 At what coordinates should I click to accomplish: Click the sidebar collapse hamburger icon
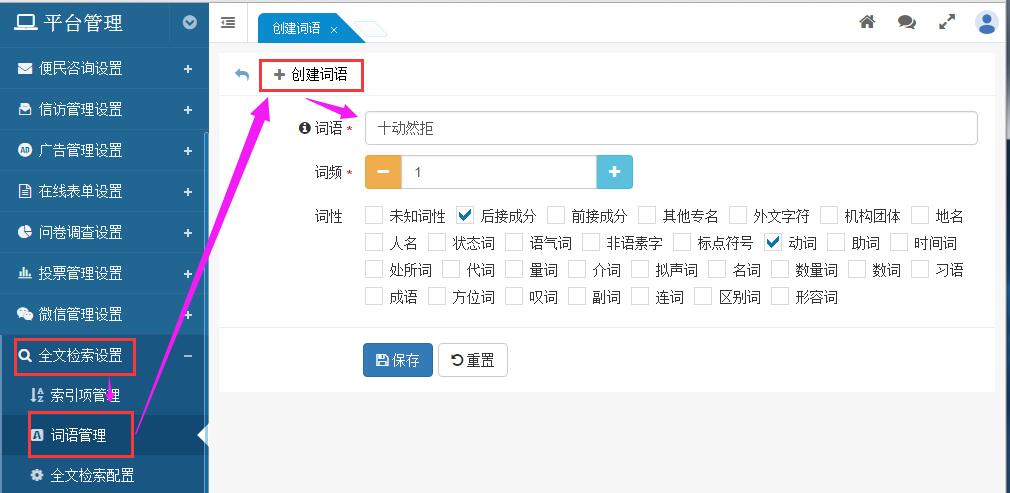(228, 22)
